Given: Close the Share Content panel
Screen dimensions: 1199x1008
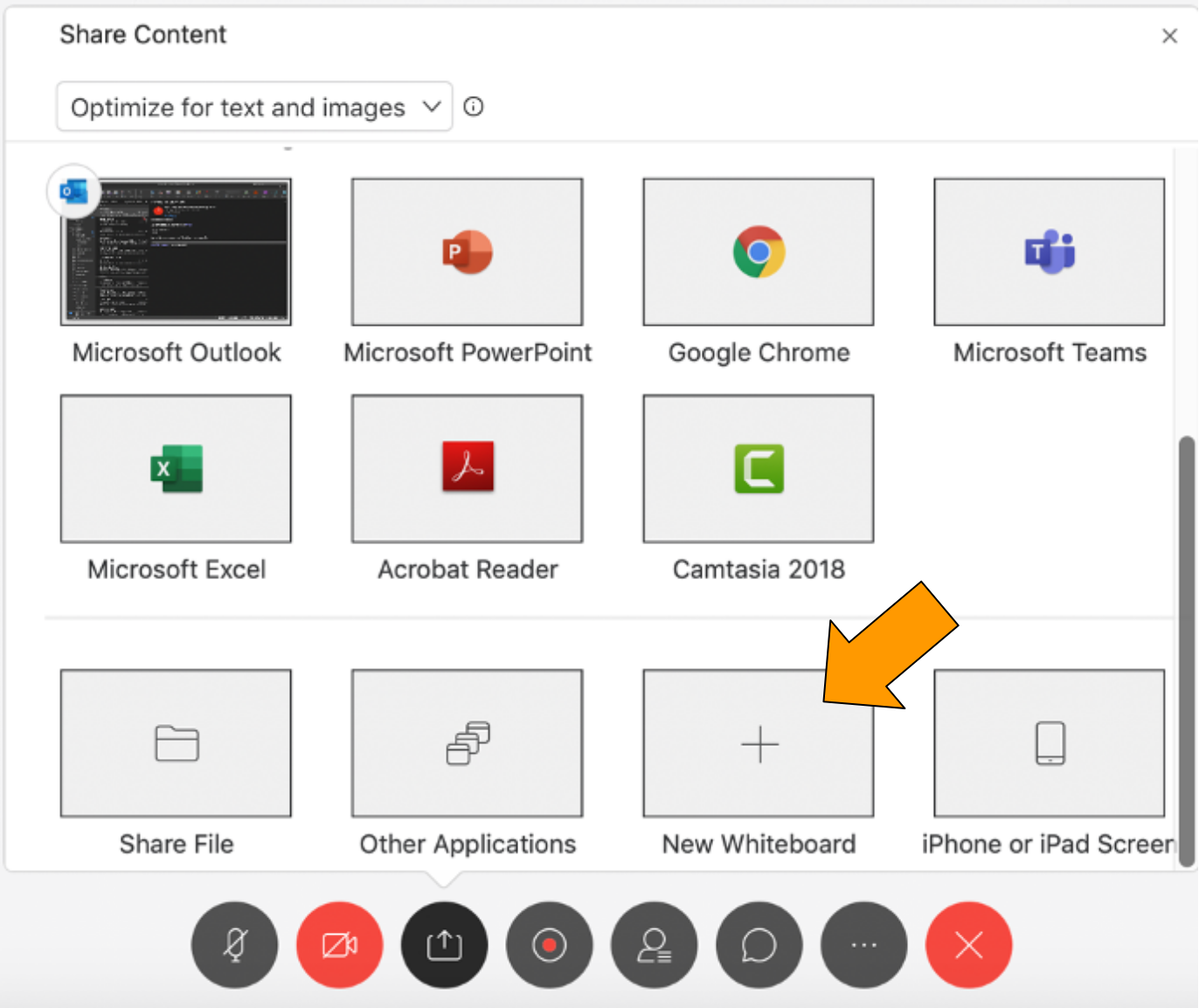Looking at the screenshot, I should [x=1169, y=36].
